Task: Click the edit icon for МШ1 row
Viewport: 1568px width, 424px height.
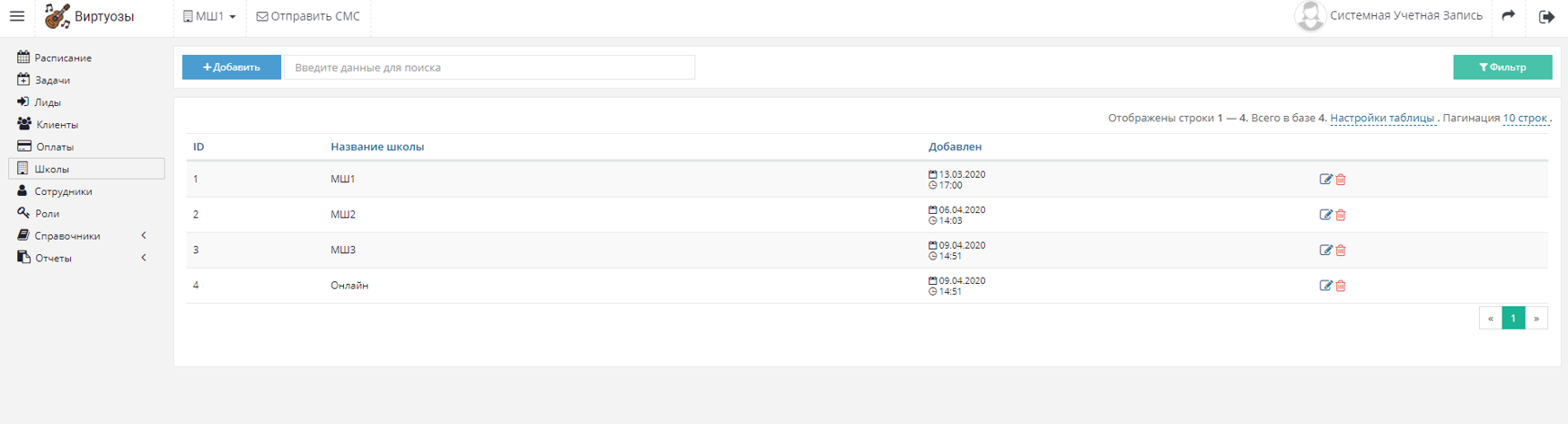Action: coord(1326,180)
